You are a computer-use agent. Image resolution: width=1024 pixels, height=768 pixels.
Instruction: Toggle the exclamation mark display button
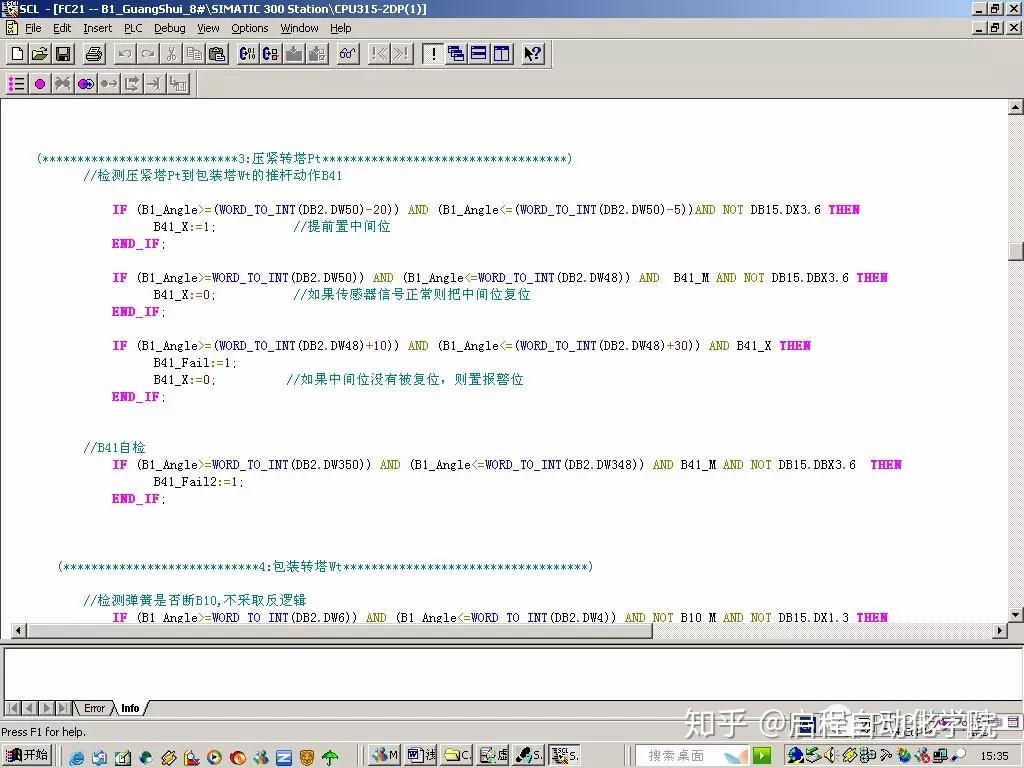click(433, 54)
